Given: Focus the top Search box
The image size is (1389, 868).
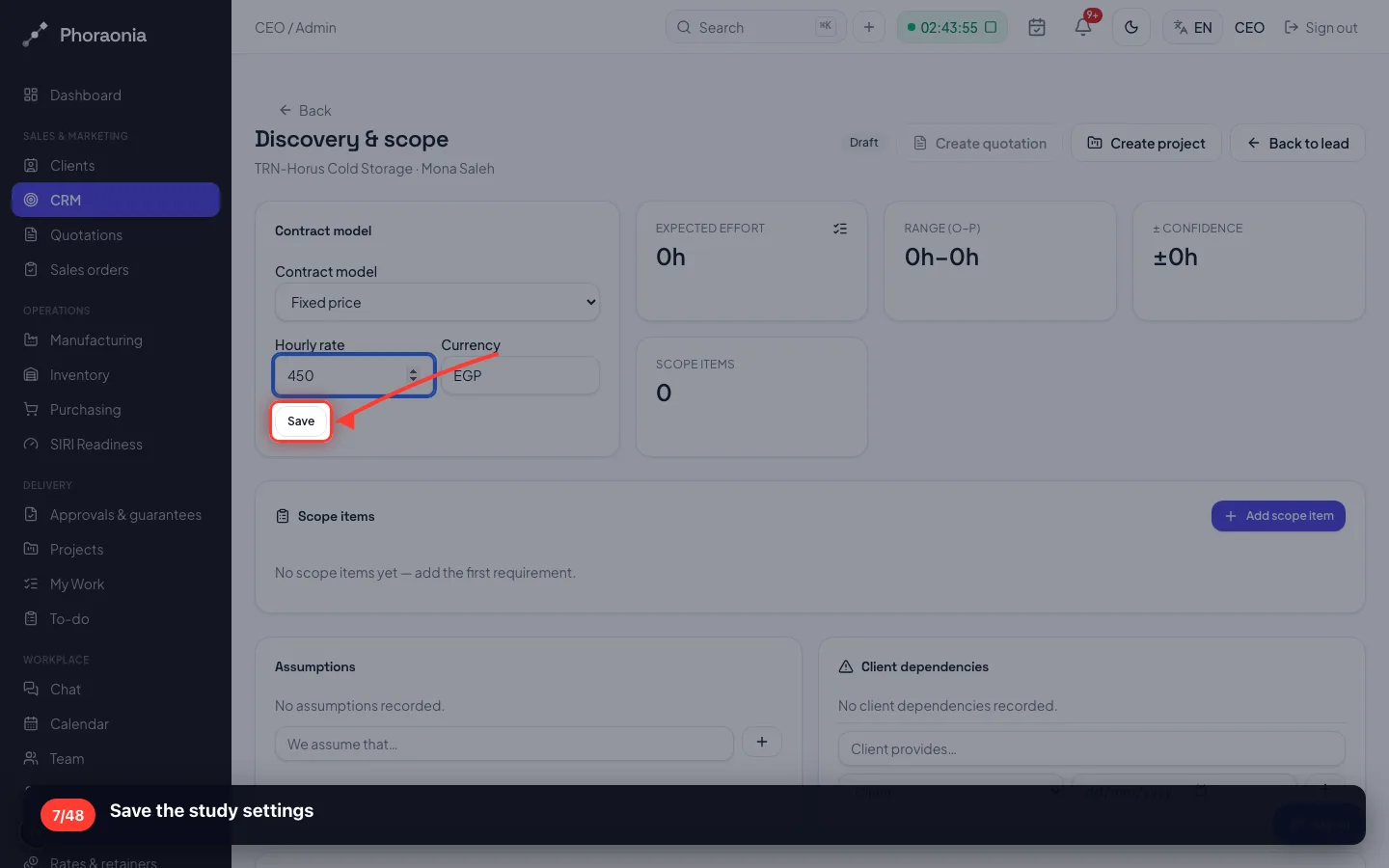Looking at the screenshot, I should tap(755, 27).
